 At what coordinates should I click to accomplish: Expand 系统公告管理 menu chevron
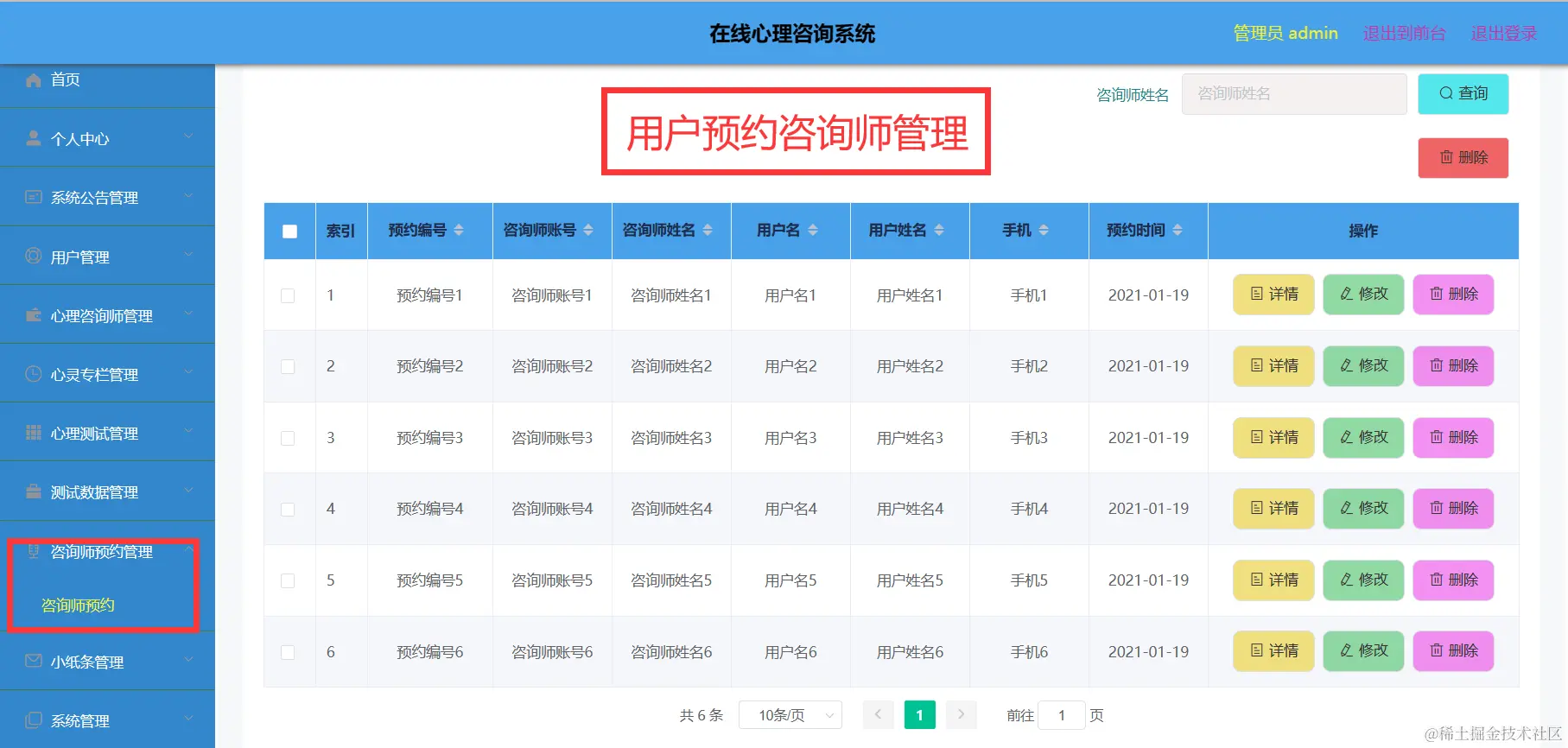188,195
